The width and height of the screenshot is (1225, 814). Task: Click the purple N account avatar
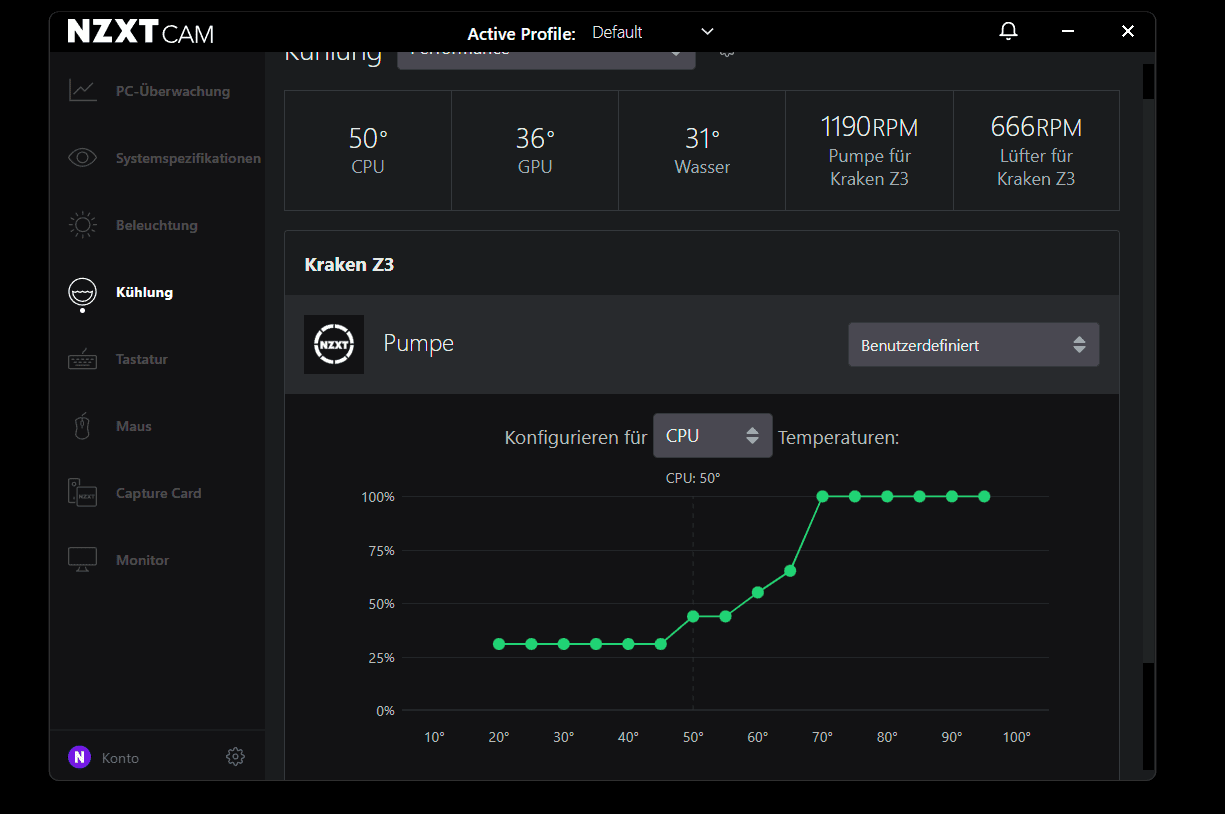pos(79,757)
